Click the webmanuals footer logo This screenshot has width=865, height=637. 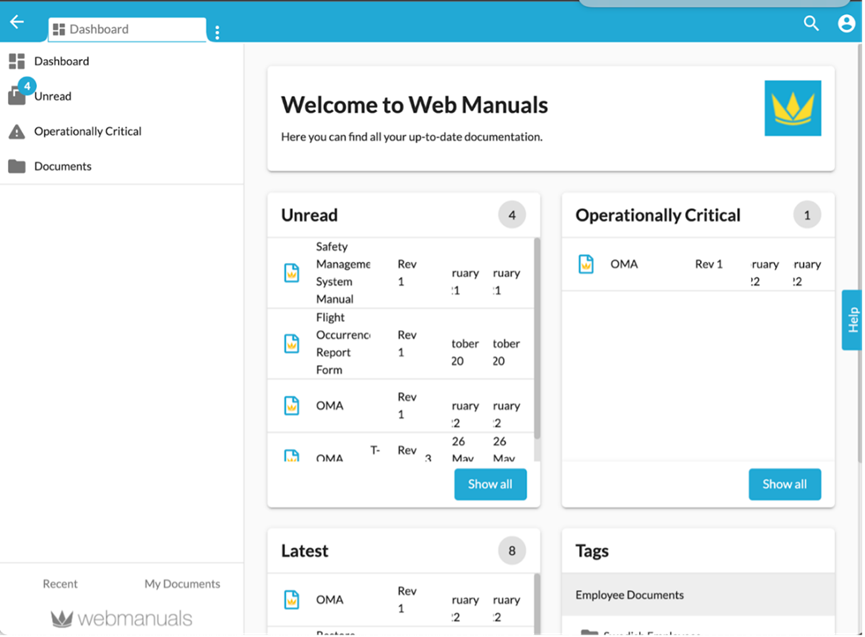click(x=121, y=619)
